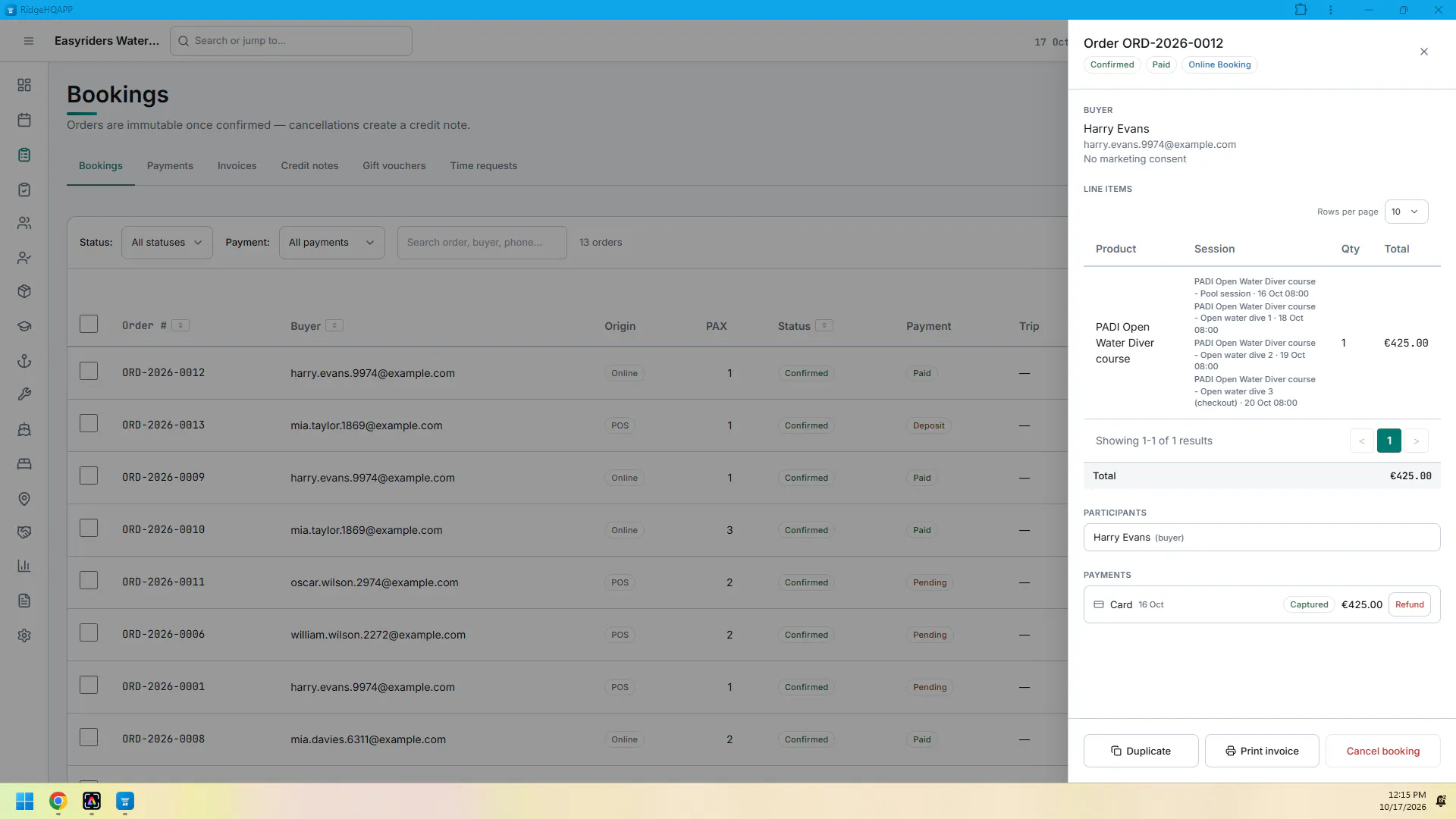Switch to the Credit notes tab

pos(309,166)
